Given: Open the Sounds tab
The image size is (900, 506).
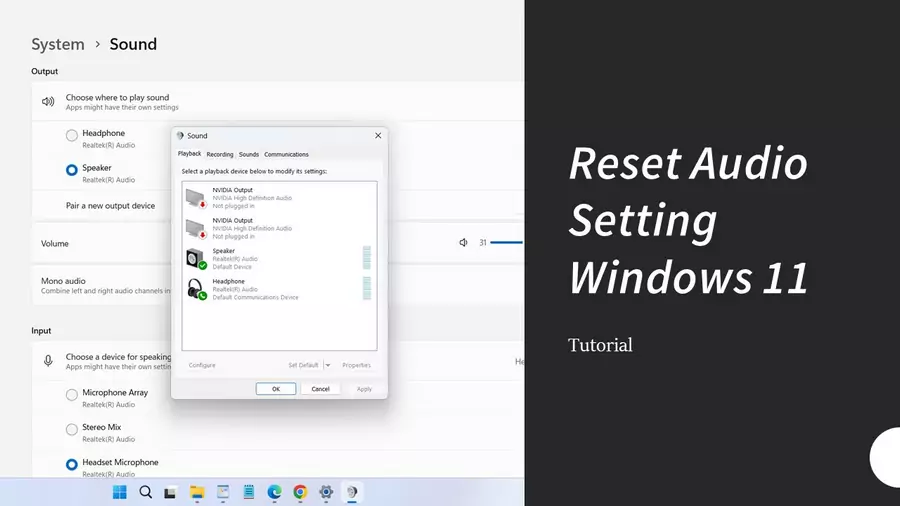Looking at the screenshot, I should [x=249, y=154].
